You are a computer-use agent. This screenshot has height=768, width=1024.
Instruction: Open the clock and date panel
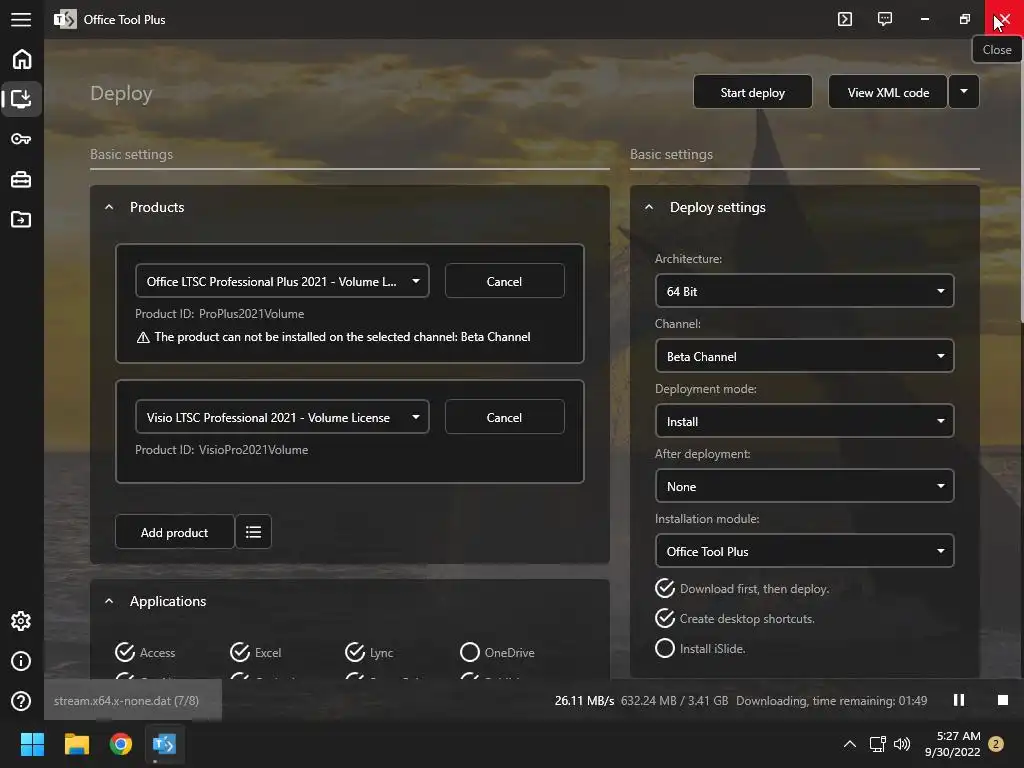[952, 744]
